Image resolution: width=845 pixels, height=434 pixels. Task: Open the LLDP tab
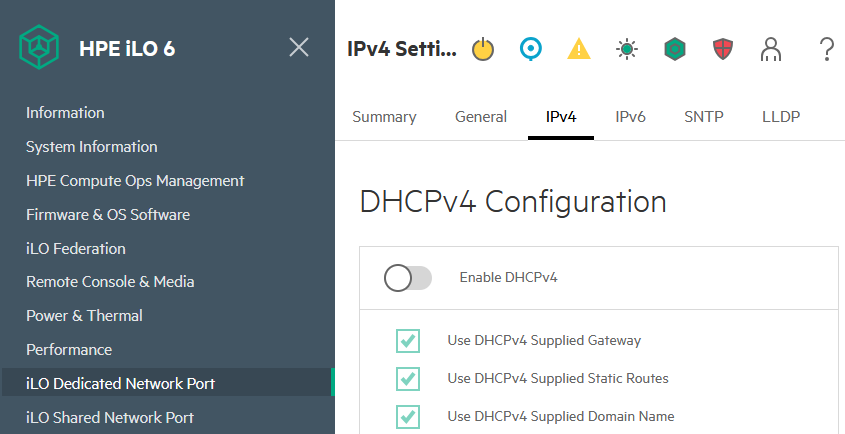(781, 117)
